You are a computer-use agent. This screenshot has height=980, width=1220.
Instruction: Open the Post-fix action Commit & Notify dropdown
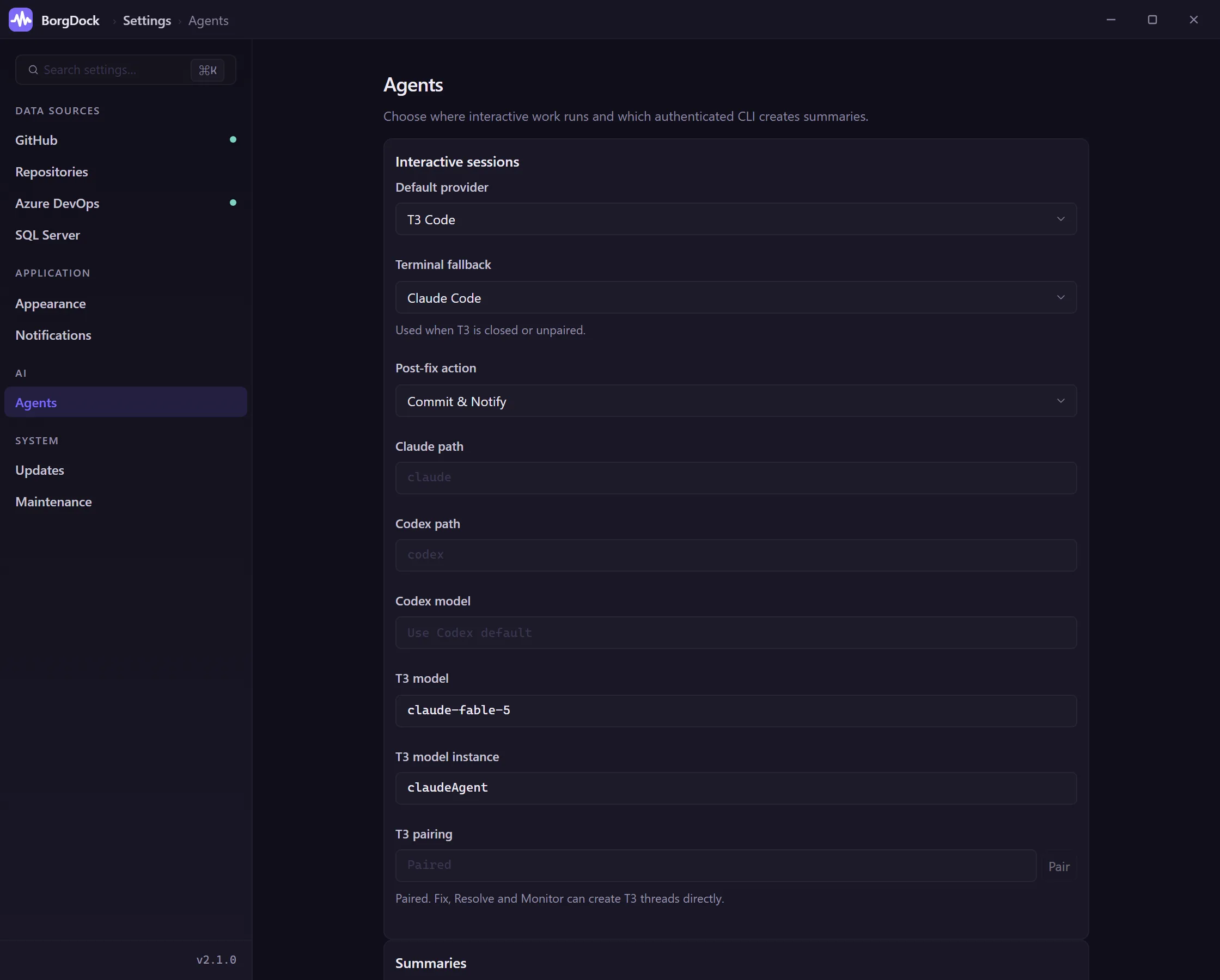pyautogui.click(x=736, y=401)
